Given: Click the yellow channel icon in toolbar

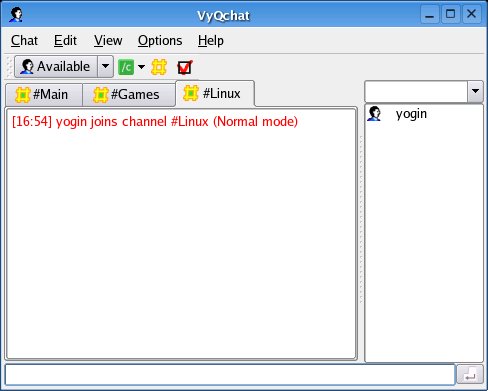Looking at the screenshot, I should pos(159,67).
